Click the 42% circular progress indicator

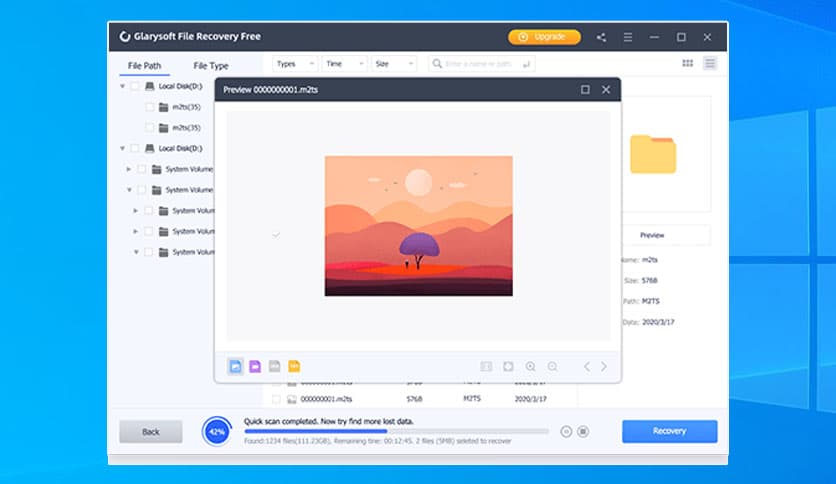click(216, 432)
